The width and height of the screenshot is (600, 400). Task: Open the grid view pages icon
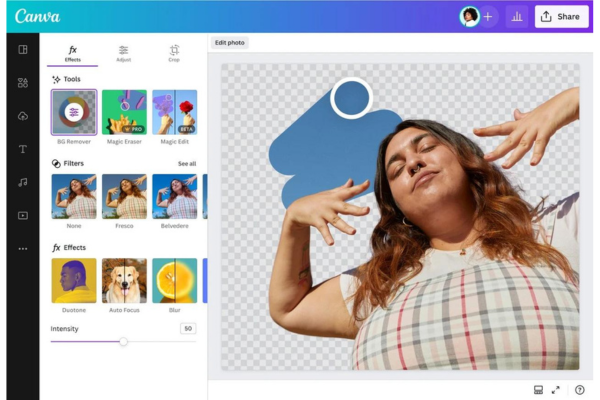pyautogui.click(x=537, y=389)
